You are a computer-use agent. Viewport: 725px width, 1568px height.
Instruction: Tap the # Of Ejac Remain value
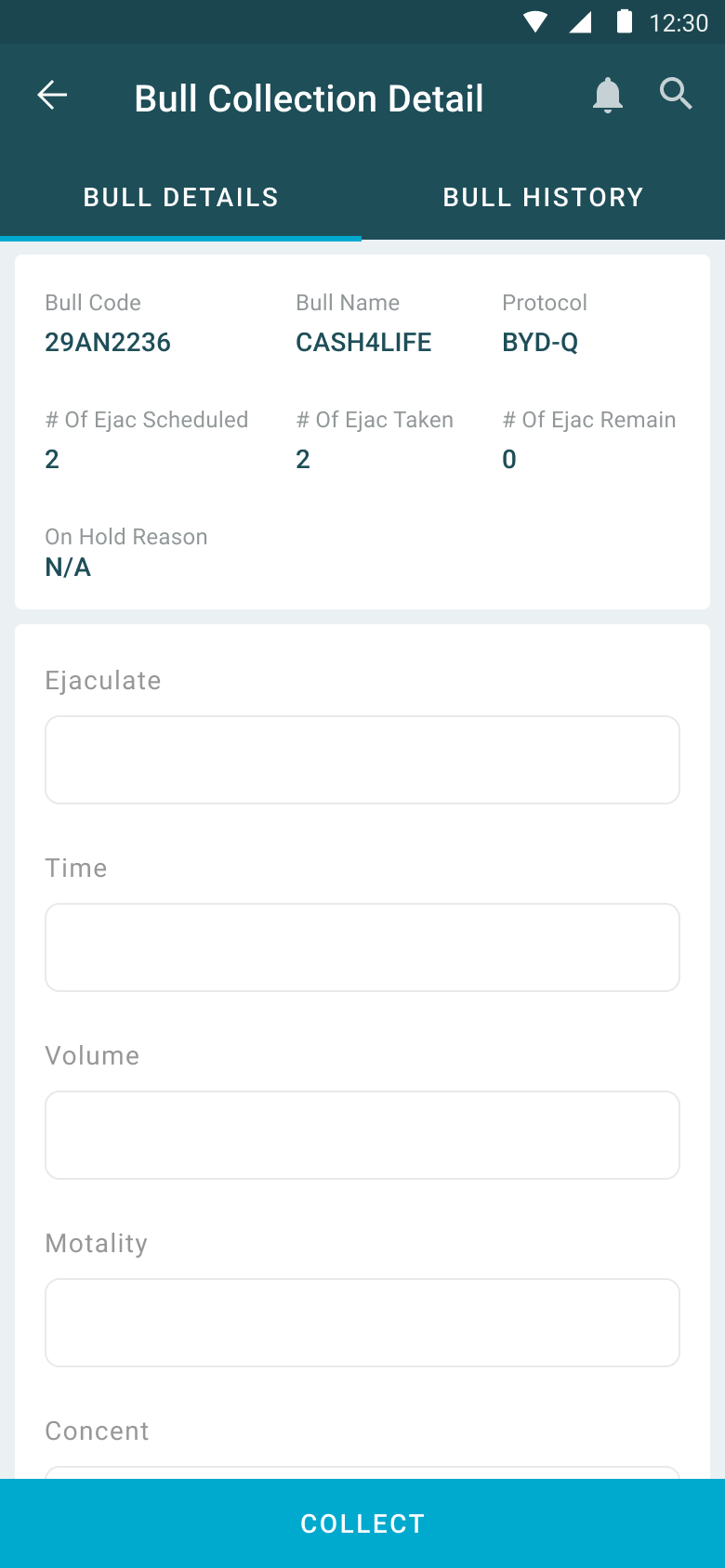(x=509, y=460)
